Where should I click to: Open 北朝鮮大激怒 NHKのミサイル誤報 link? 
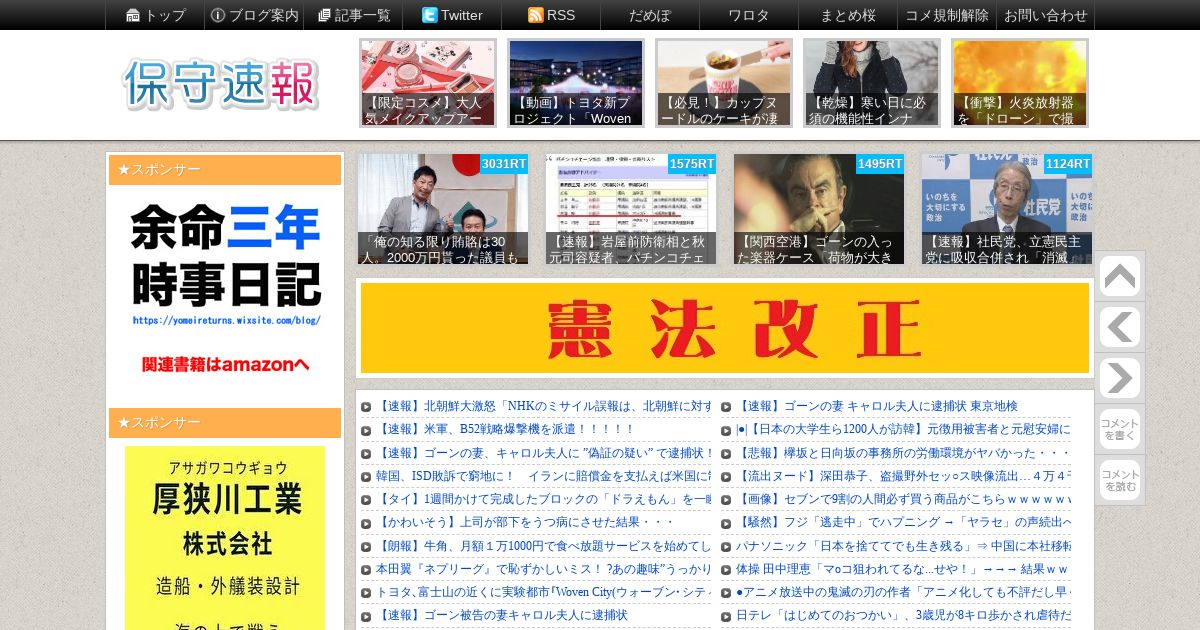pos(544,406)
